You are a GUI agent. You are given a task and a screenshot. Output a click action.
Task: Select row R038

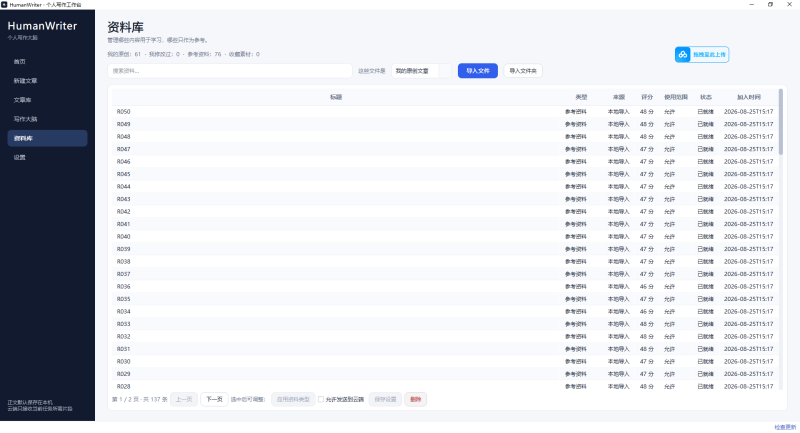(x=445, y=262)
